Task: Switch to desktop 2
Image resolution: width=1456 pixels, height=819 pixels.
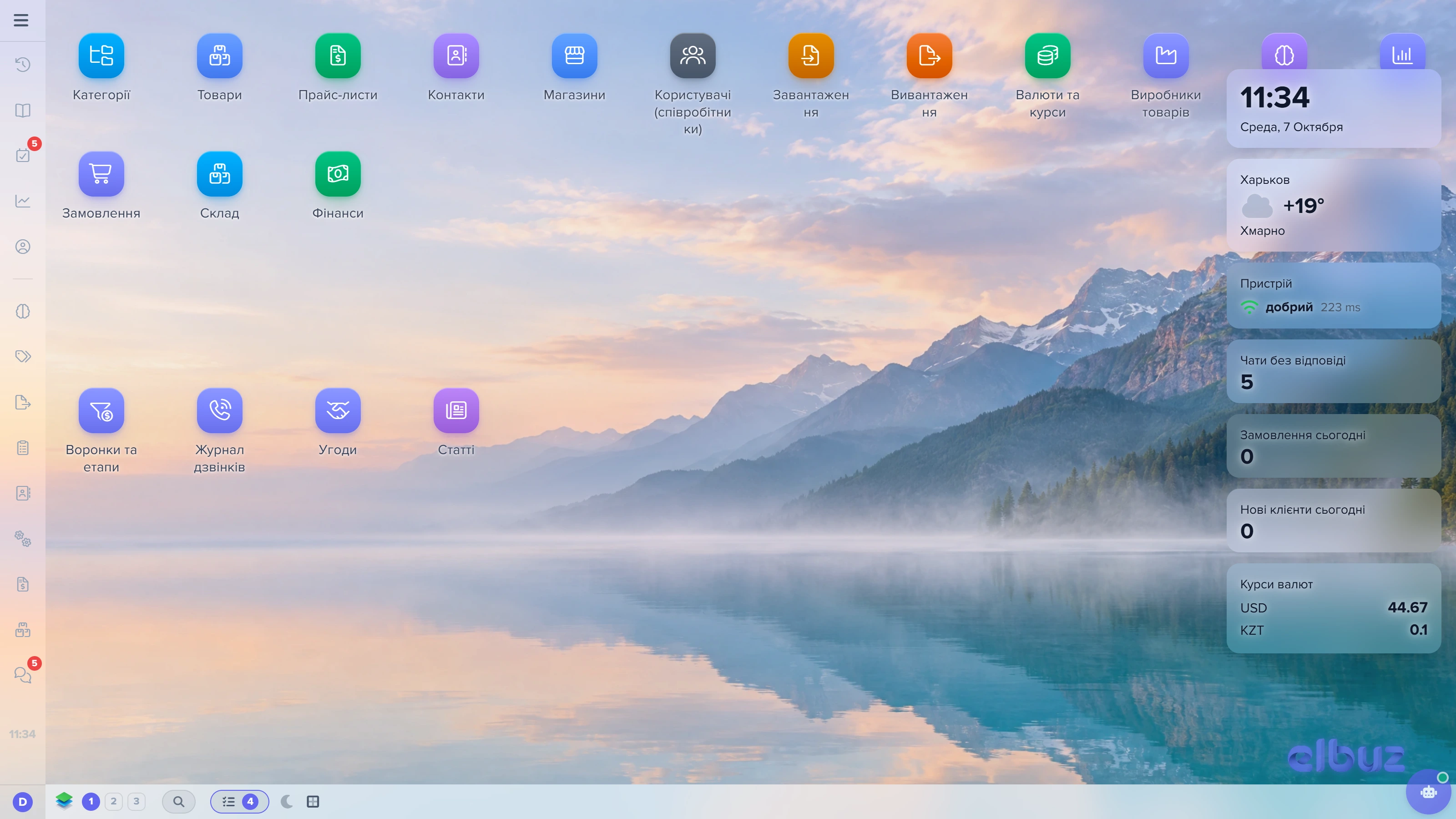Action: 114,801
